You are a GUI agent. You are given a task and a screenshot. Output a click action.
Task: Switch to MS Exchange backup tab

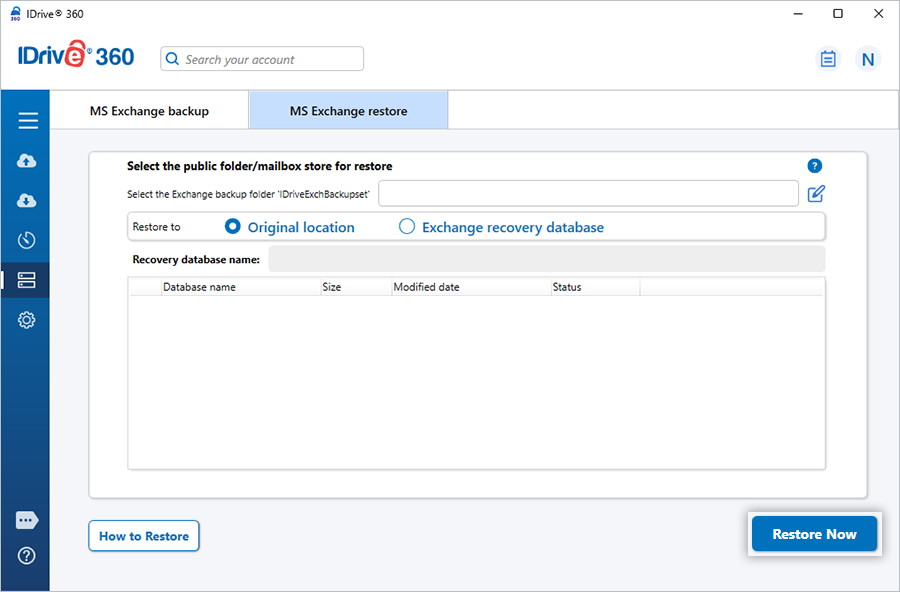pyautogui.click(x=149, y=111)
